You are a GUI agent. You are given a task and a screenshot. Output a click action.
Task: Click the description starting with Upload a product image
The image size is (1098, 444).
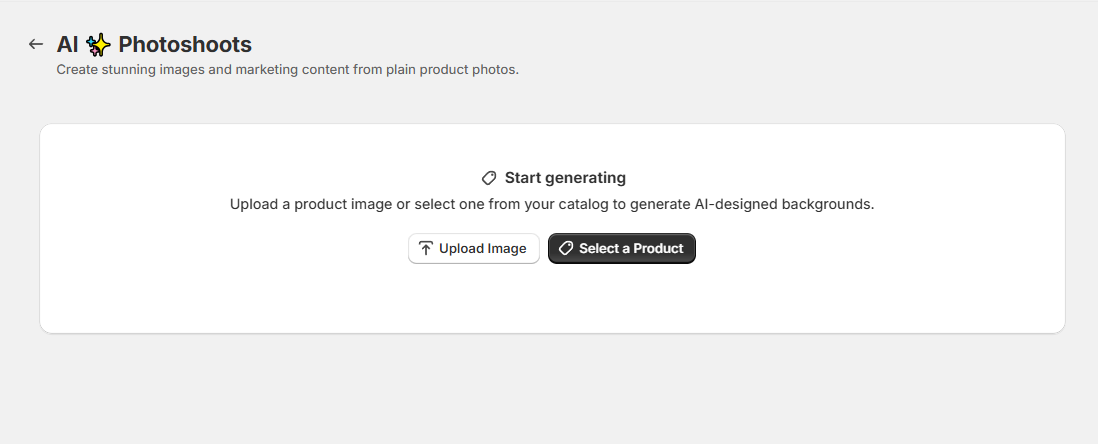(552, 204)
